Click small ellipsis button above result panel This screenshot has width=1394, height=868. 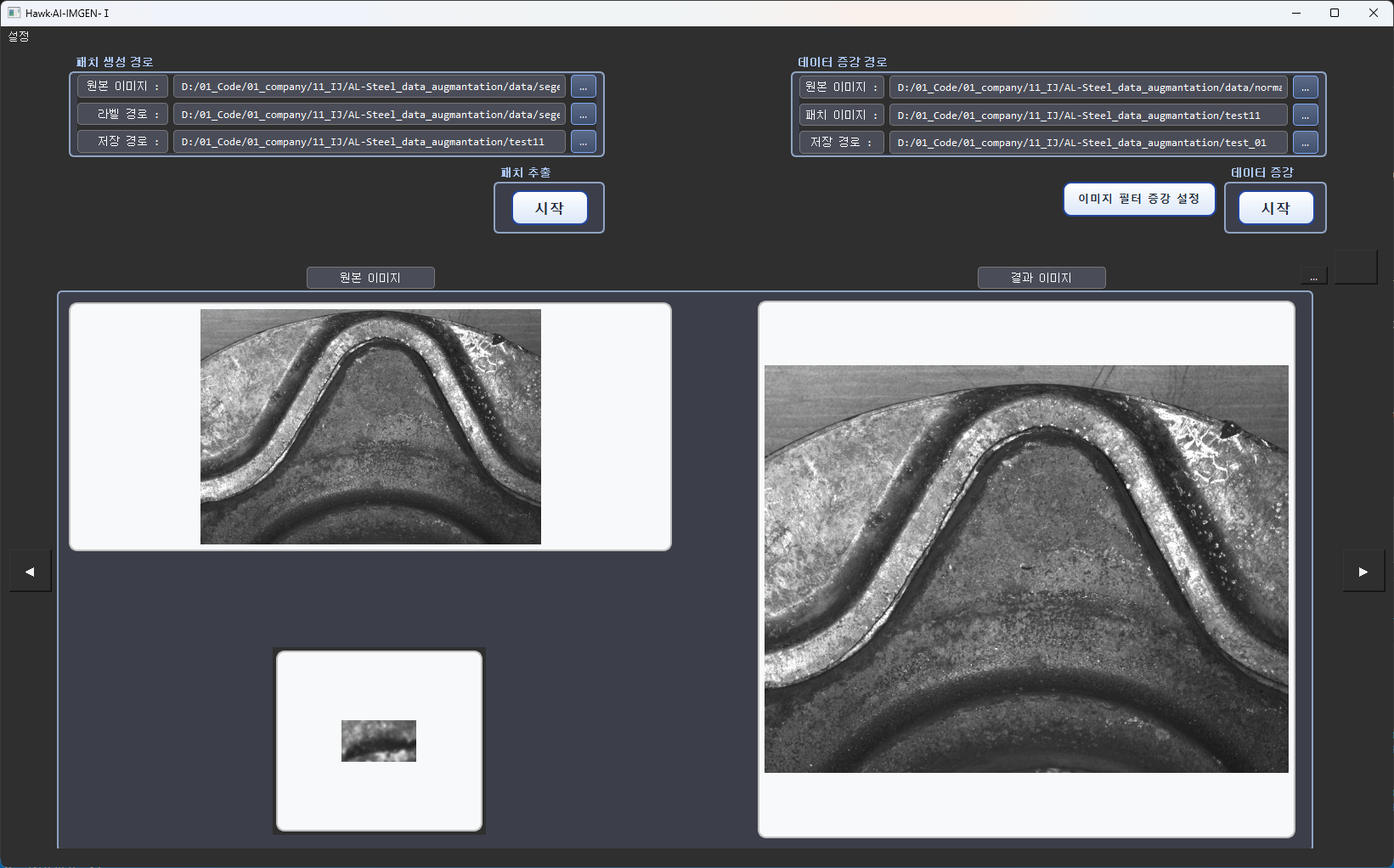(1313, 277)
